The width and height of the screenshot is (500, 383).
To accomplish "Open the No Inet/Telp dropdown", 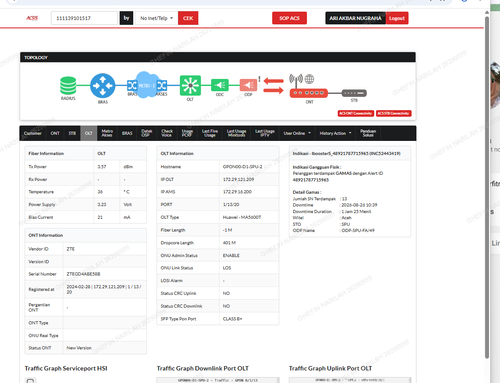I will coord(157,18).
